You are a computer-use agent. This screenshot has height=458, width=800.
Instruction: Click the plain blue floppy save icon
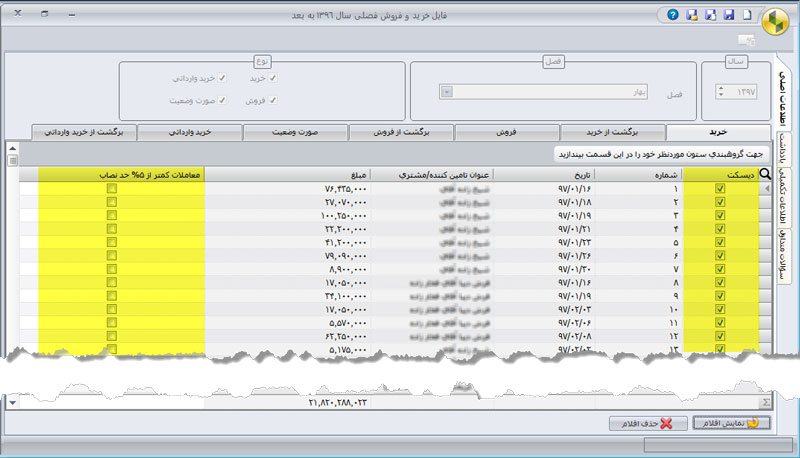tap(729, 15)
